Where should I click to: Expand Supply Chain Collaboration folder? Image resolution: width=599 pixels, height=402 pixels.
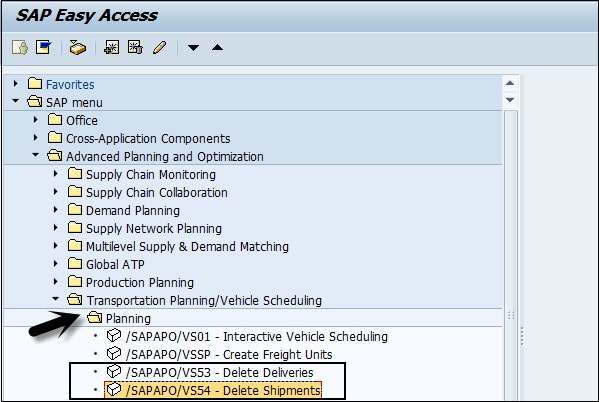tap(56, 191)
